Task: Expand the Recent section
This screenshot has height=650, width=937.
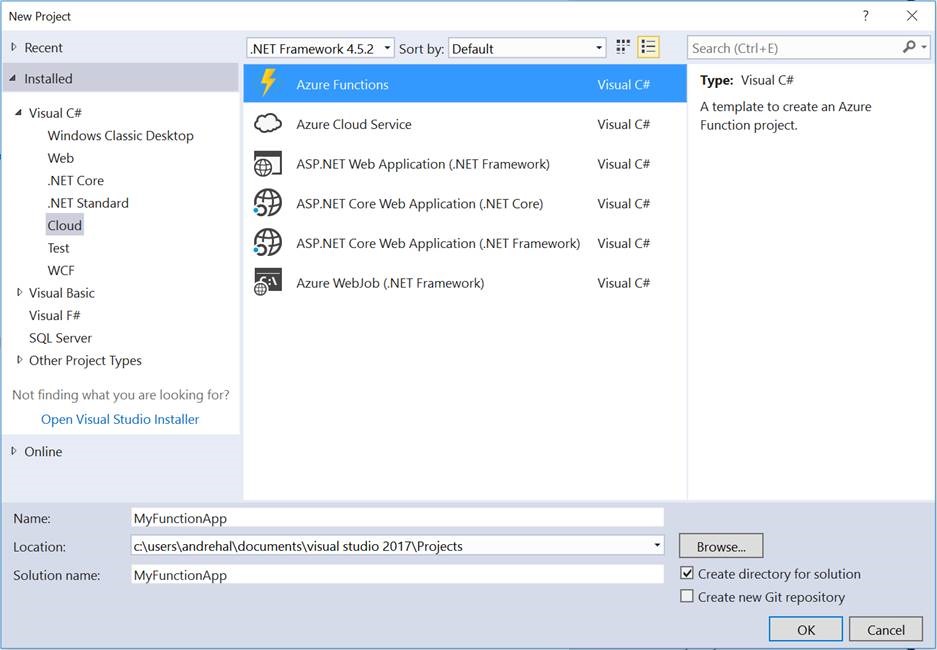Action: 14,47
